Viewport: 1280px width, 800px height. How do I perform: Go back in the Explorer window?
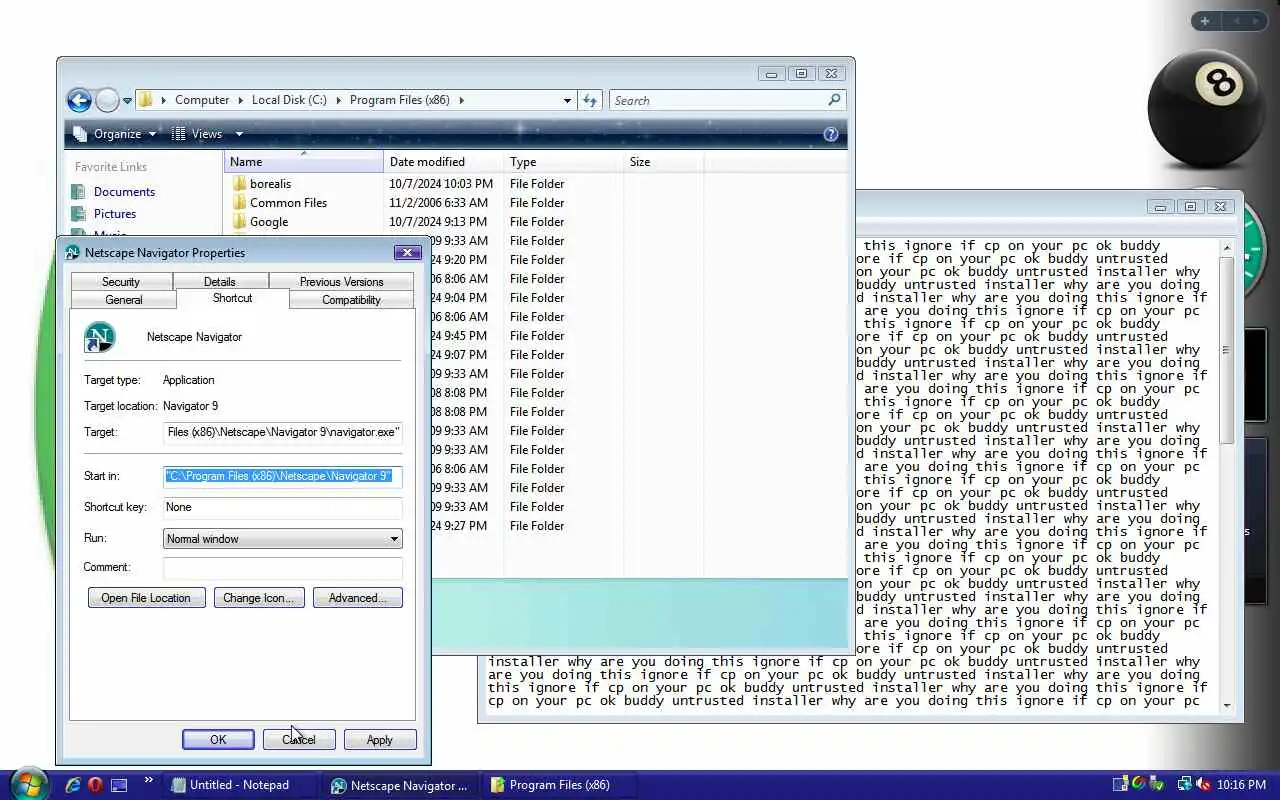[x=79, y=100]
